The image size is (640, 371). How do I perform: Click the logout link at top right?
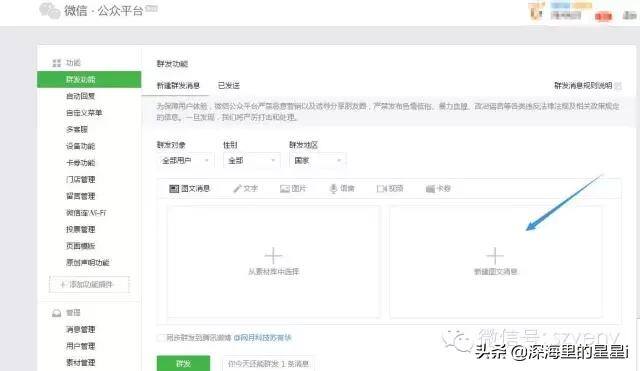pyautogui.click(x=629, y=16)
